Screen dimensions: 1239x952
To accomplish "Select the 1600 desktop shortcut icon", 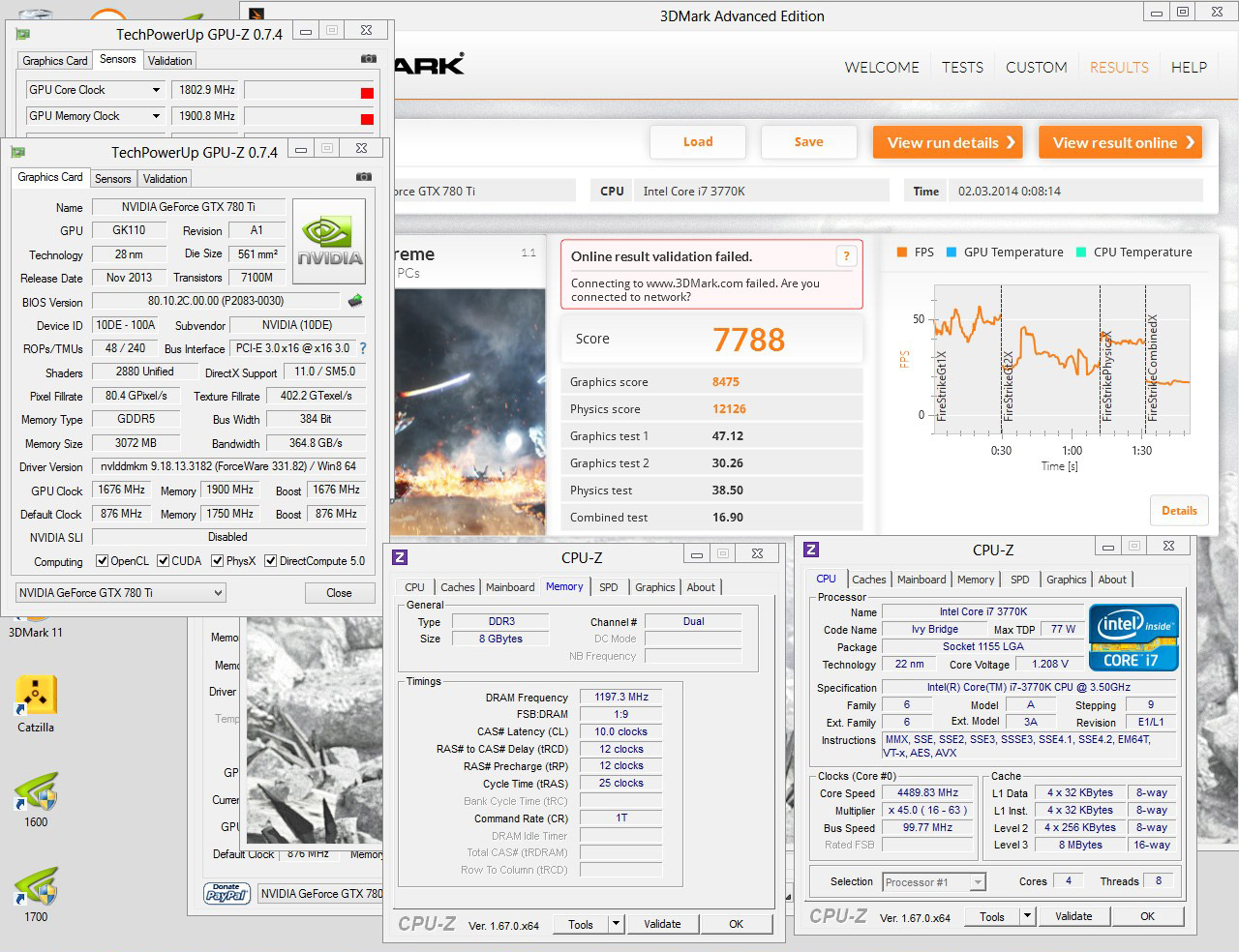I will [x=36, y=799].
